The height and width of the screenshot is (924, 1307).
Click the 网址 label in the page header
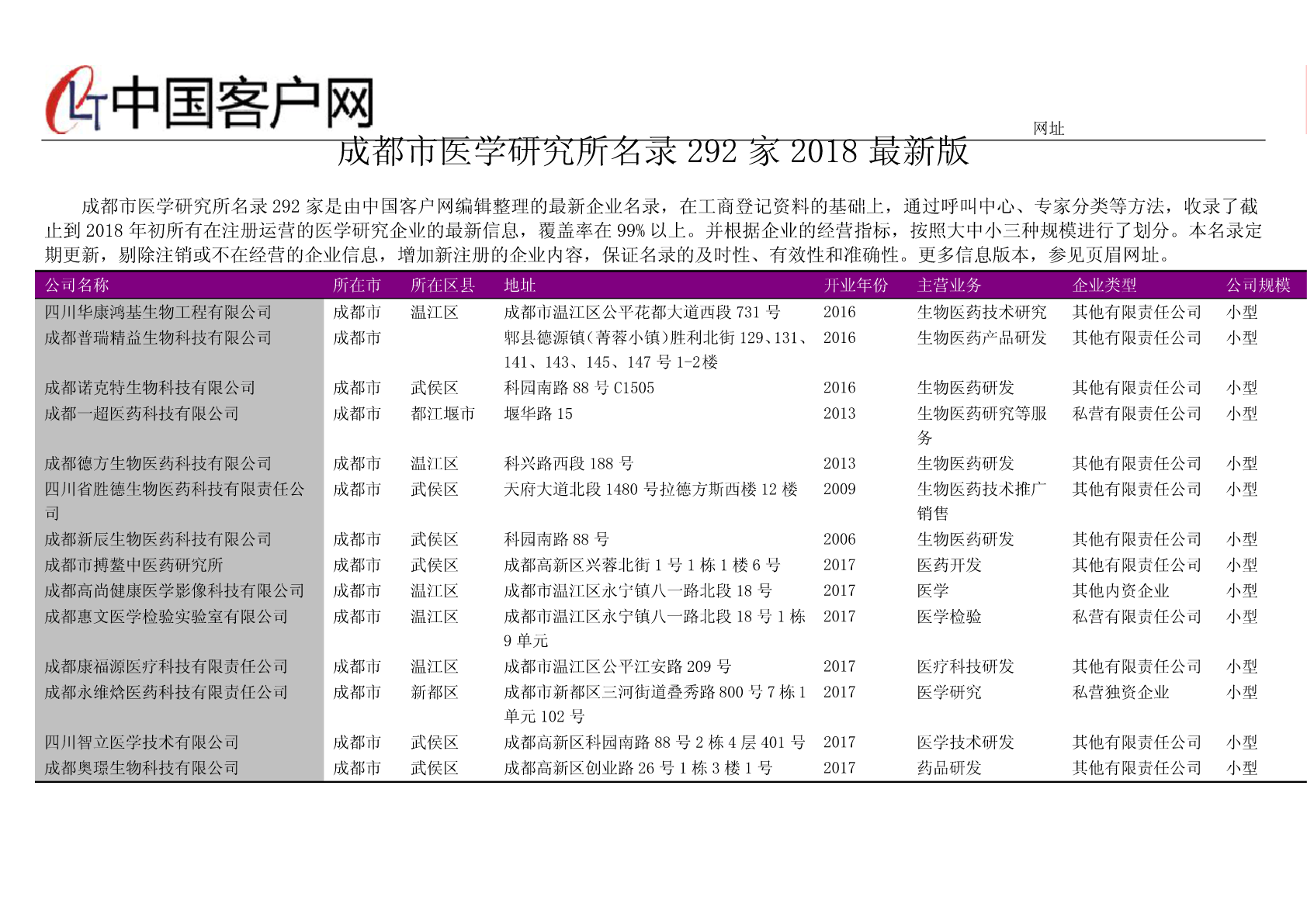(x=1049, y=129)
